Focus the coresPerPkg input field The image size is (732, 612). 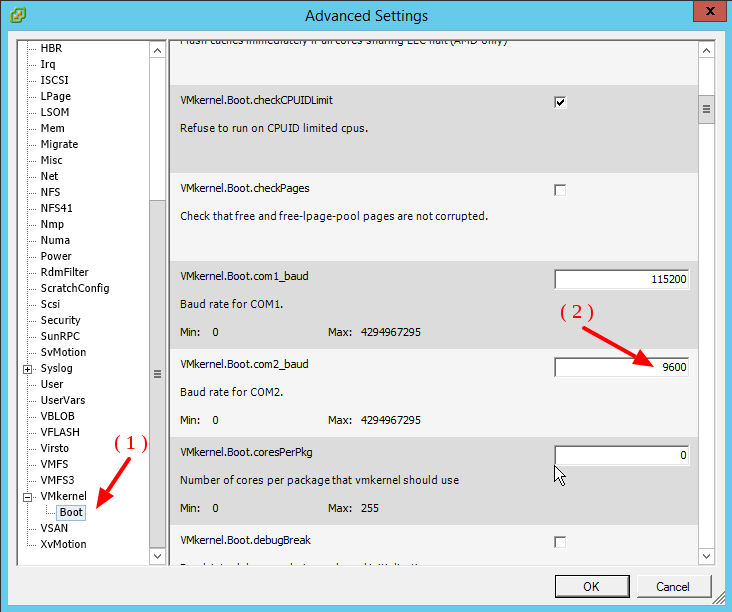pos(621,456)
